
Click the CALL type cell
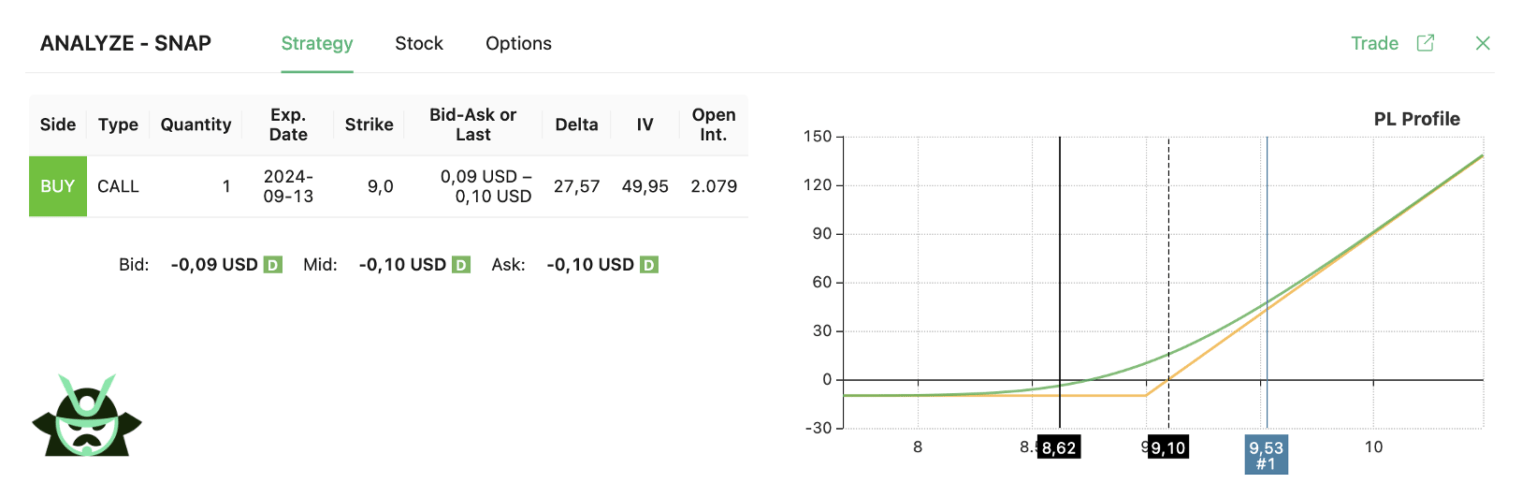tap(118, 186)
